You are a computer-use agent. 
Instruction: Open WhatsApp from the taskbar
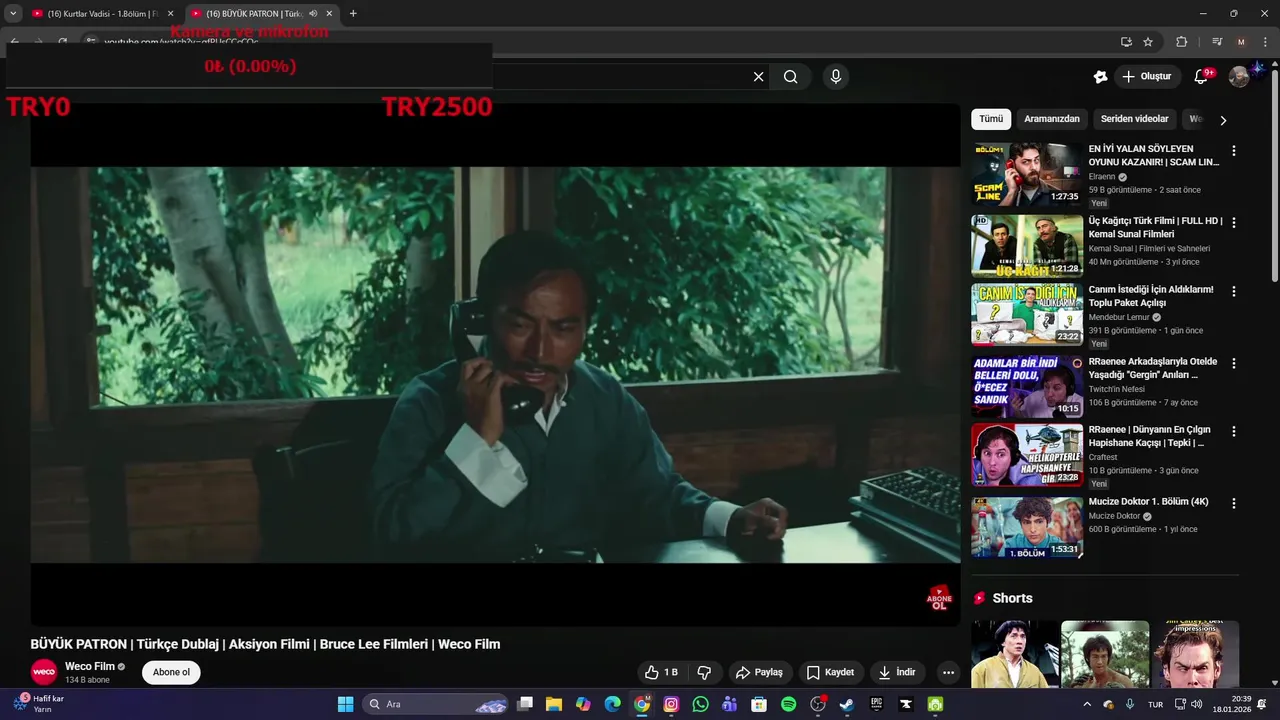pos(700,704)
